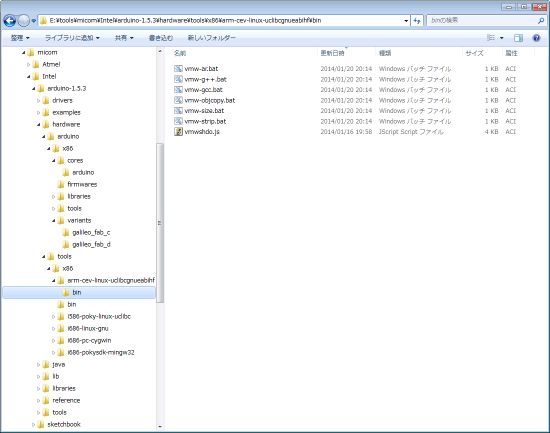The image size is (550, 433).
Task: Expand the Atmel tree node
Action: point(29,65)
